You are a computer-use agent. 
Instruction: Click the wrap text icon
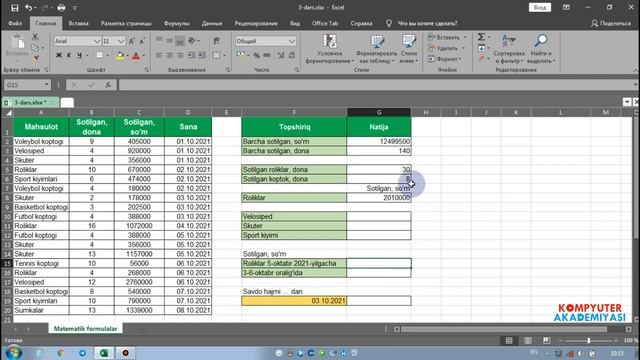[216, 41]
